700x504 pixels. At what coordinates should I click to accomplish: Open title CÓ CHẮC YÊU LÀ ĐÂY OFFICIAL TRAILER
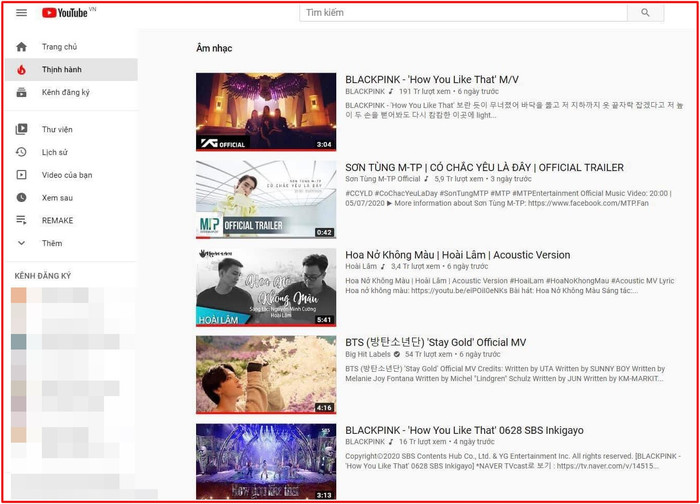[484, 167]
